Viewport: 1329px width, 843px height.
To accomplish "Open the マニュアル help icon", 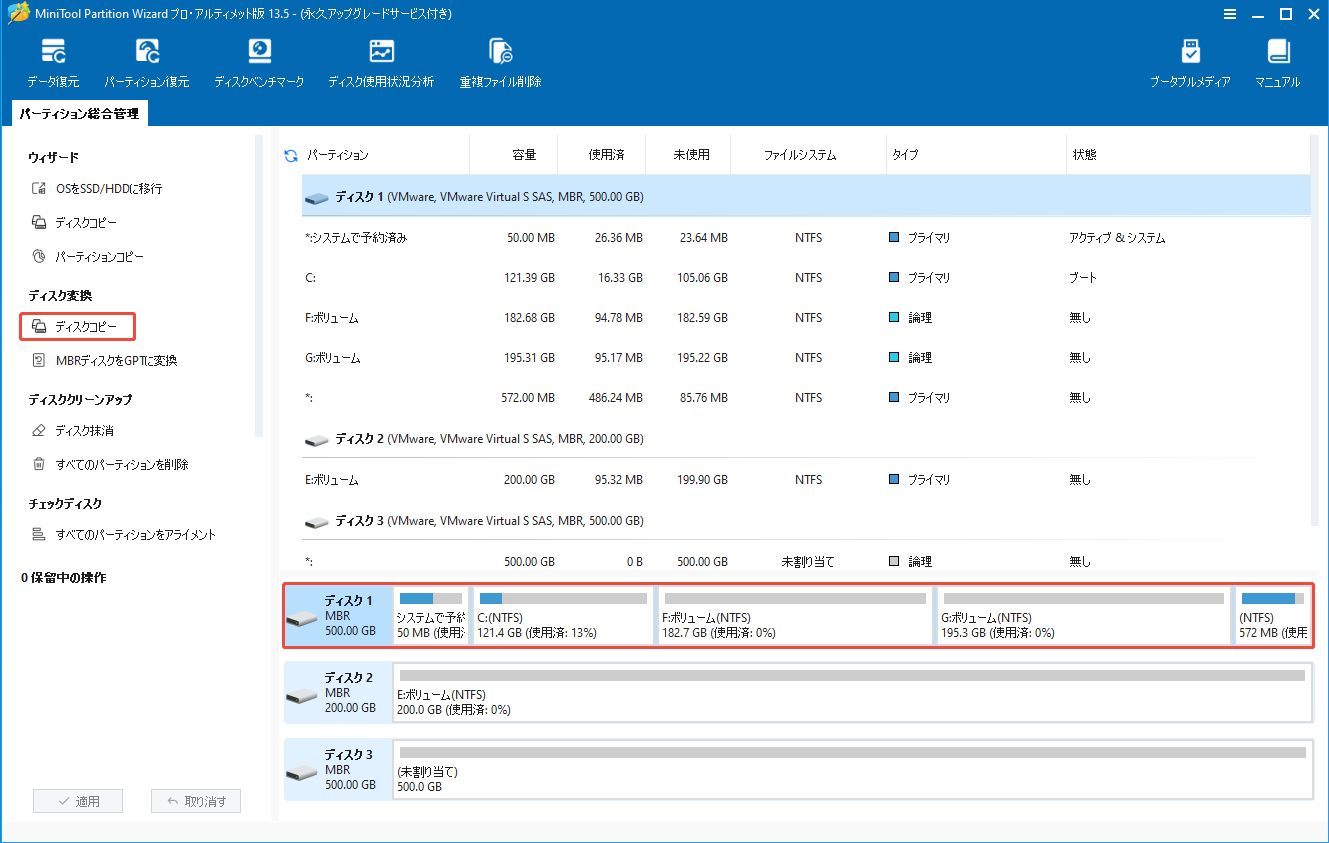I will coord(1277,60).
